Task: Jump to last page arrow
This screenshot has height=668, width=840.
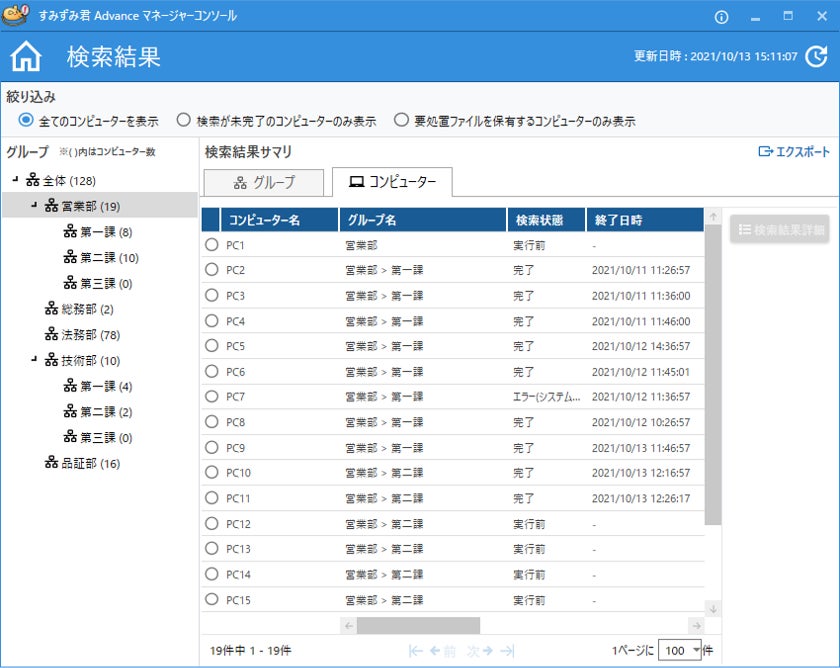Action: click(508, 651)
